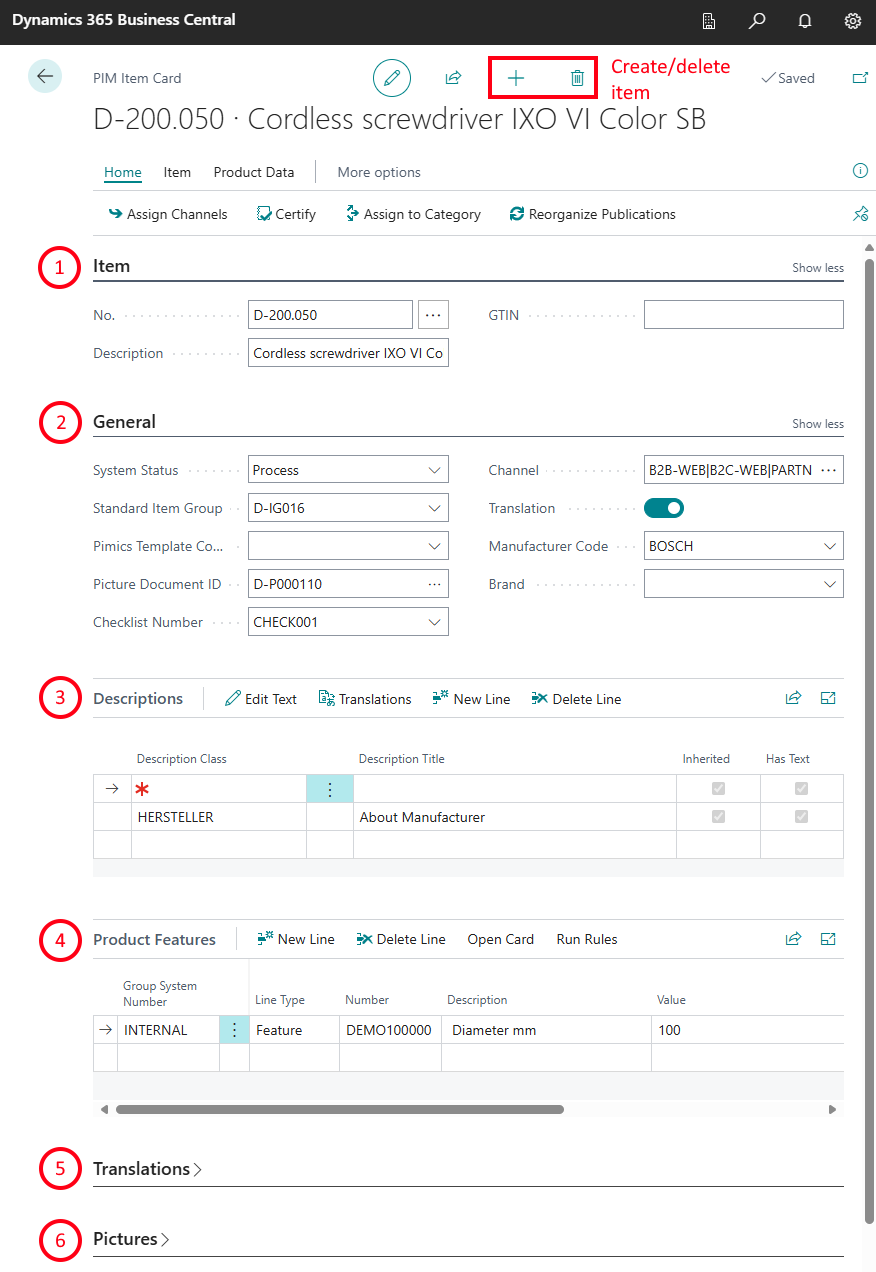This screenshot has width=876, height=1272.
Task: Expand the Pictures section
Action: (x=131, y=1239)
